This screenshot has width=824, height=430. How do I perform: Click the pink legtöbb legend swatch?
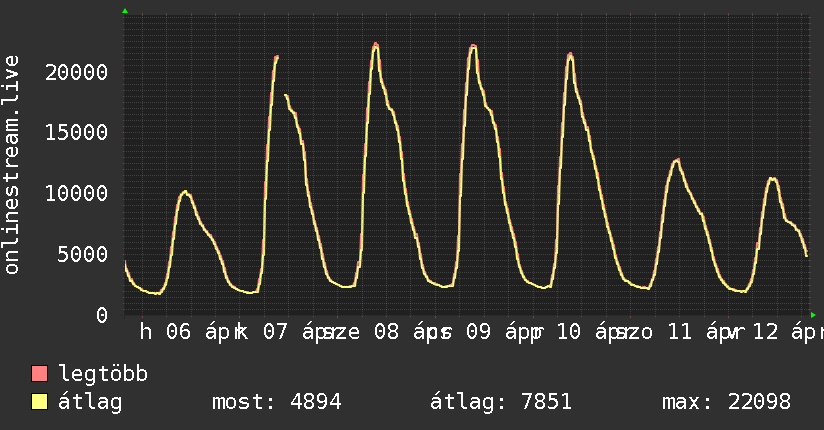39,373
